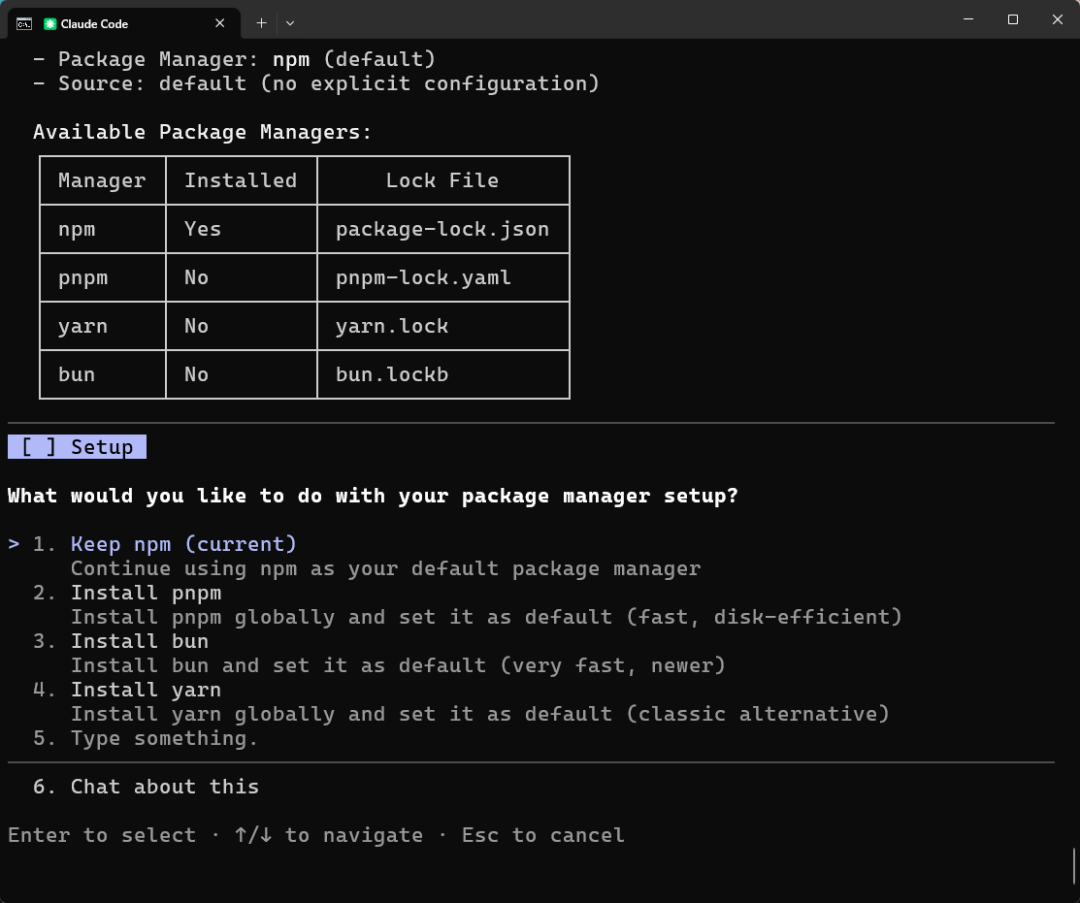Minimize the terminal window
This screenshot has width=1080, height=903.
coord(968,19)
